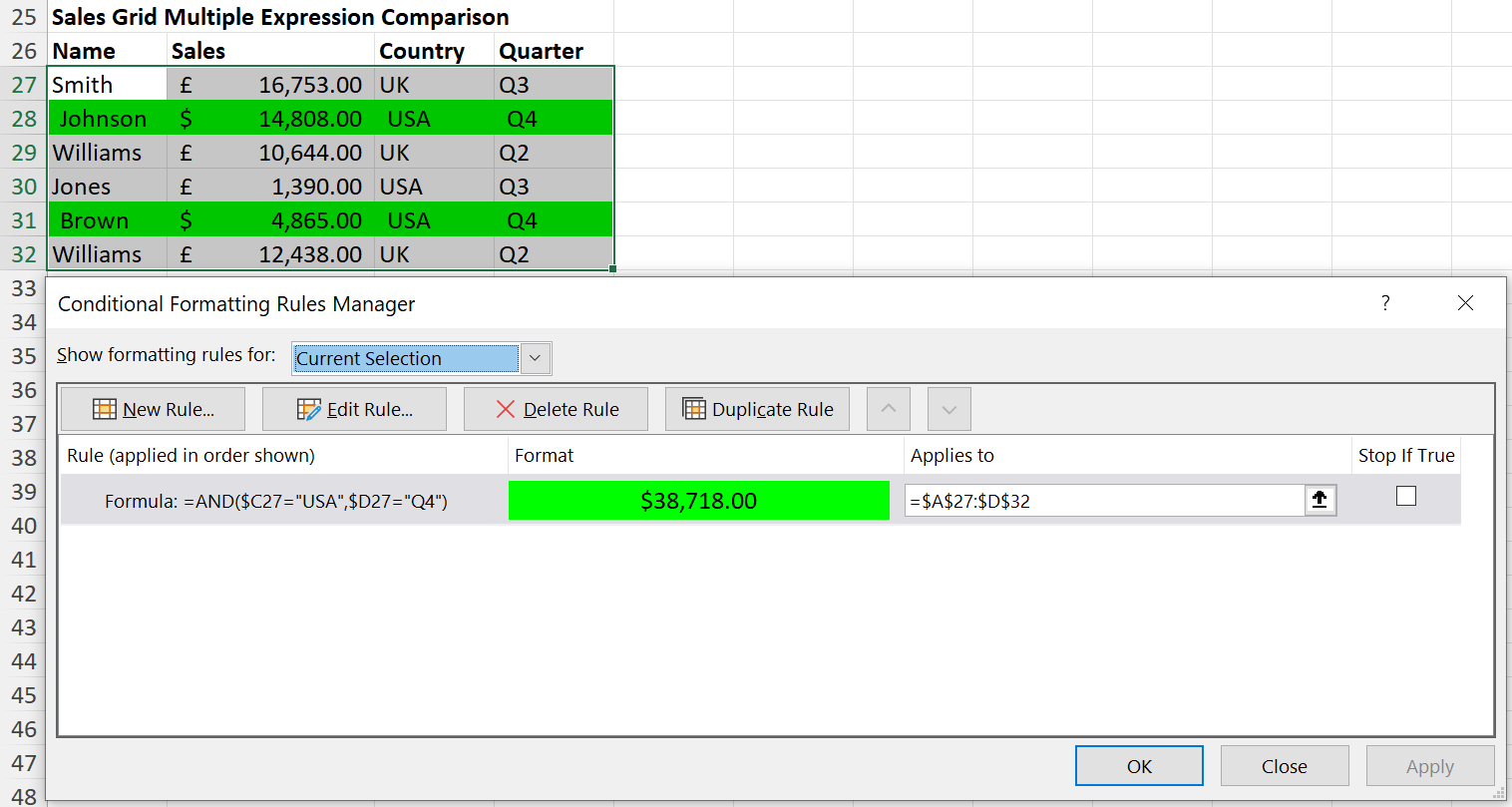Open the Show formatting rules for dropdown
This screenshot has width=1512, height=807.
tap(535, 358)
